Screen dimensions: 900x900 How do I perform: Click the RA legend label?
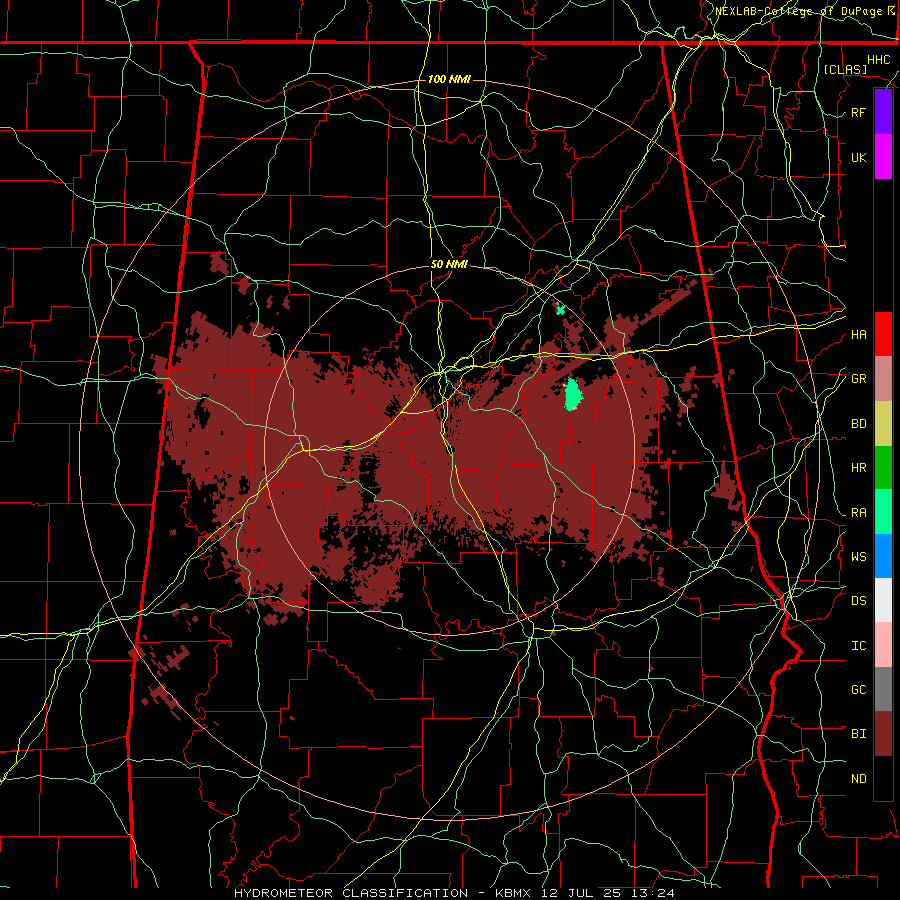pos(859,513)
